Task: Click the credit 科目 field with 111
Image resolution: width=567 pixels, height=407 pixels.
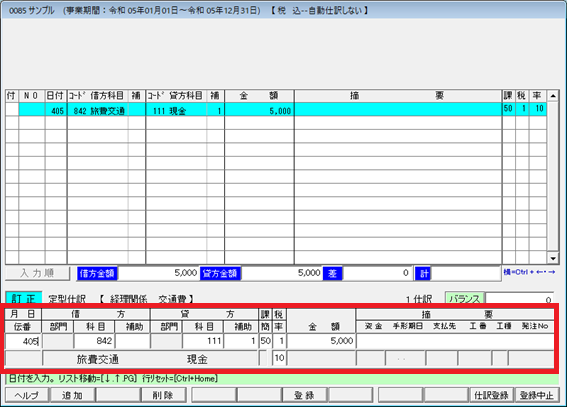Action: [x=203, y=341]
